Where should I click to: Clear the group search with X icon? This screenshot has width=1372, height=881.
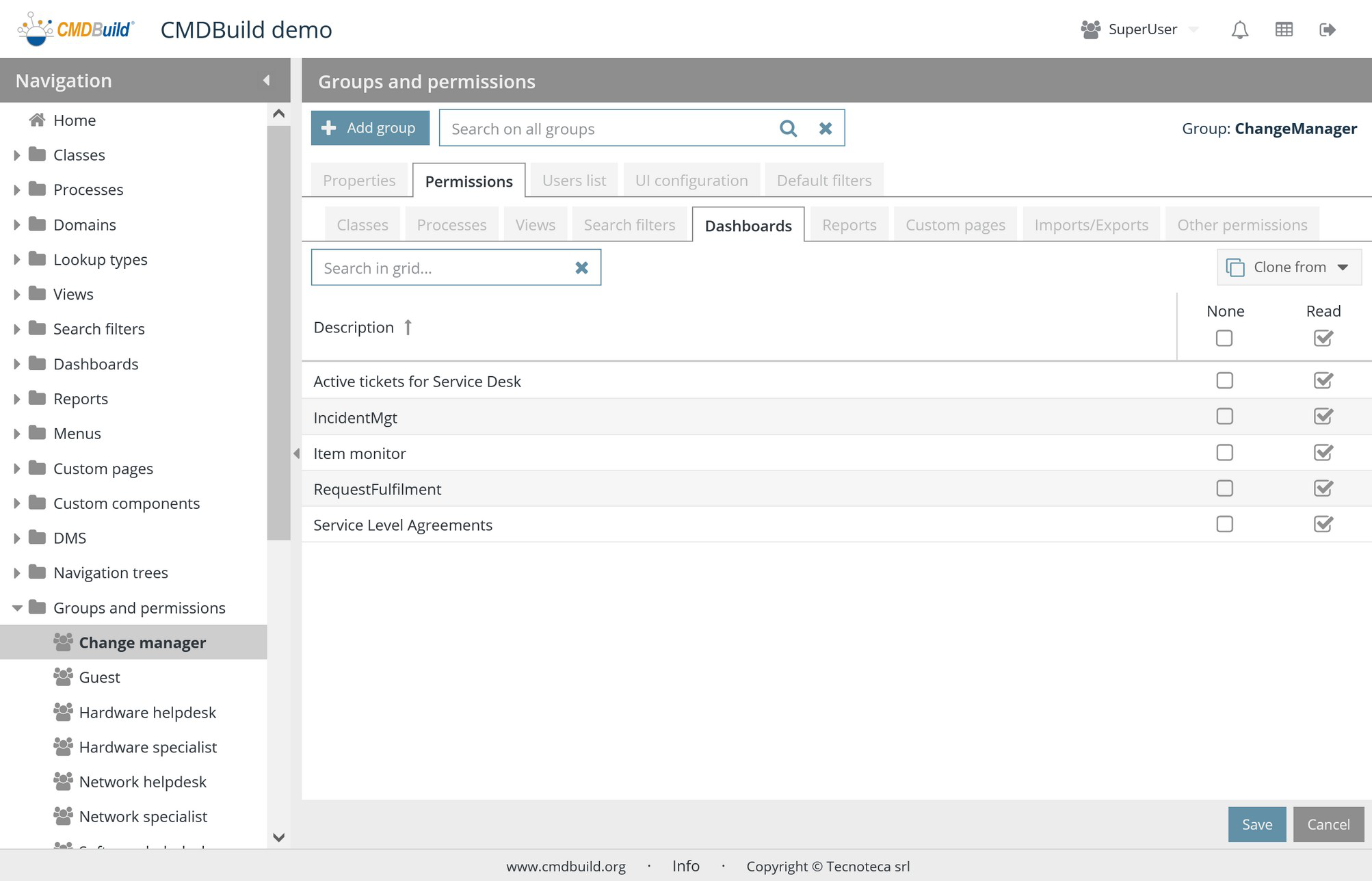coord(826,129)
